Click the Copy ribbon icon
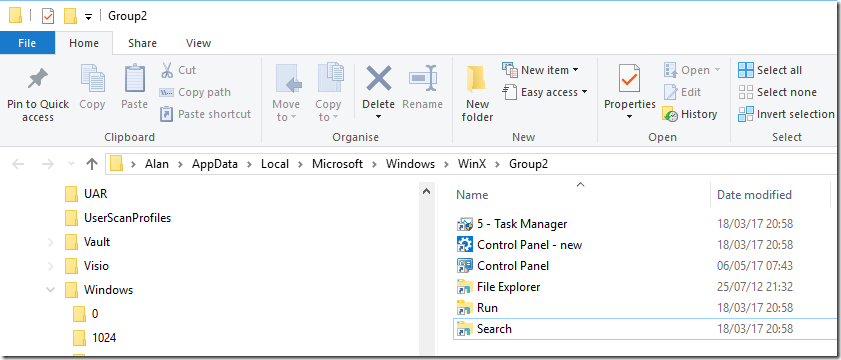Screen dimensions: 841x360 [x=92, y=79]
